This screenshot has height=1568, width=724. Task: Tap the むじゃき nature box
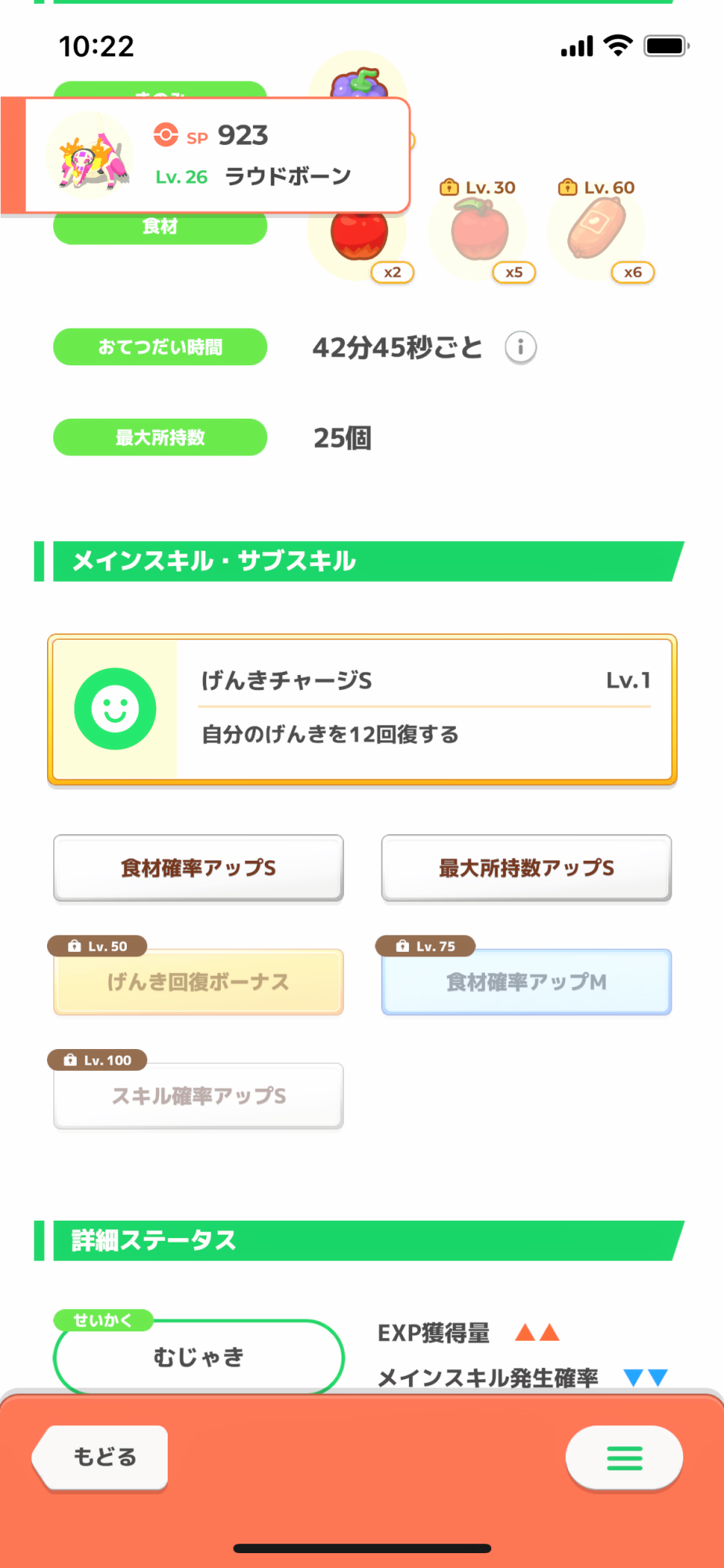pyautogui.click(x=198, y=1356)
